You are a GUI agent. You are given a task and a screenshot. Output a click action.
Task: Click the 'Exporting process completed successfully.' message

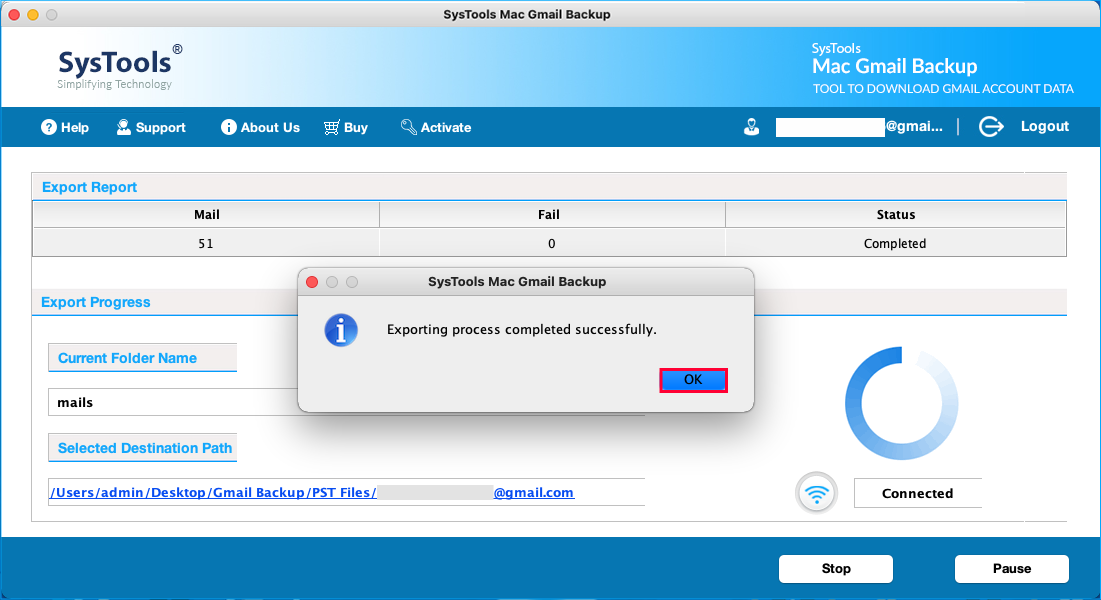coord(522,330)
